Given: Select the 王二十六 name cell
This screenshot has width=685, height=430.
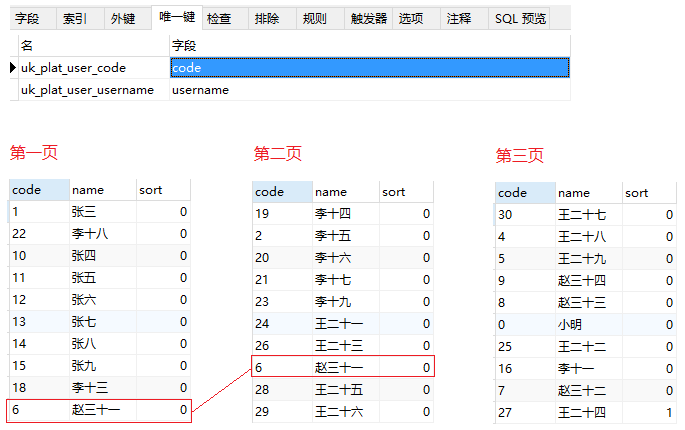Looking at the screenshot, I should coord(346,412).
